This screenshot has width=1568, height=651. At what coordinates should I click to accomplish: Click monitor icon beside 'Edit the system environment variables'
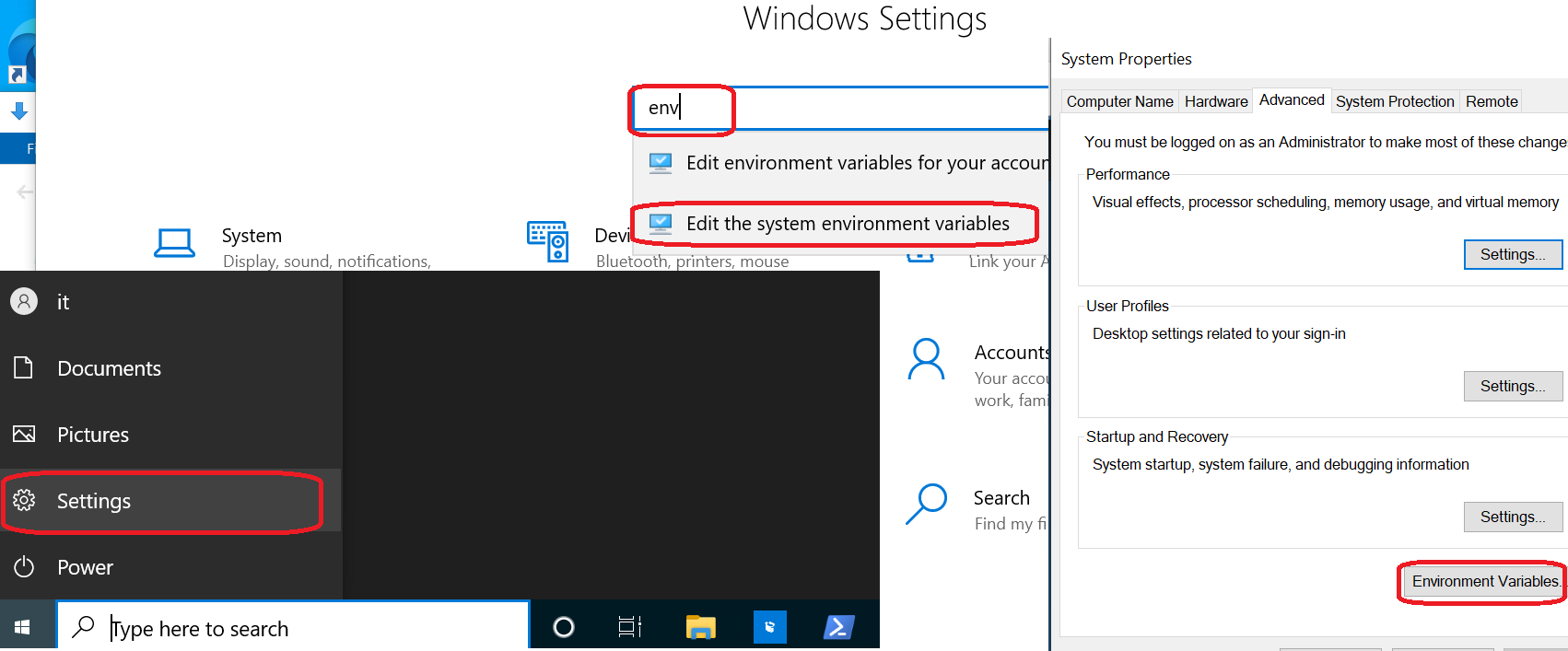pyautogui.click(x=661, y=224)
